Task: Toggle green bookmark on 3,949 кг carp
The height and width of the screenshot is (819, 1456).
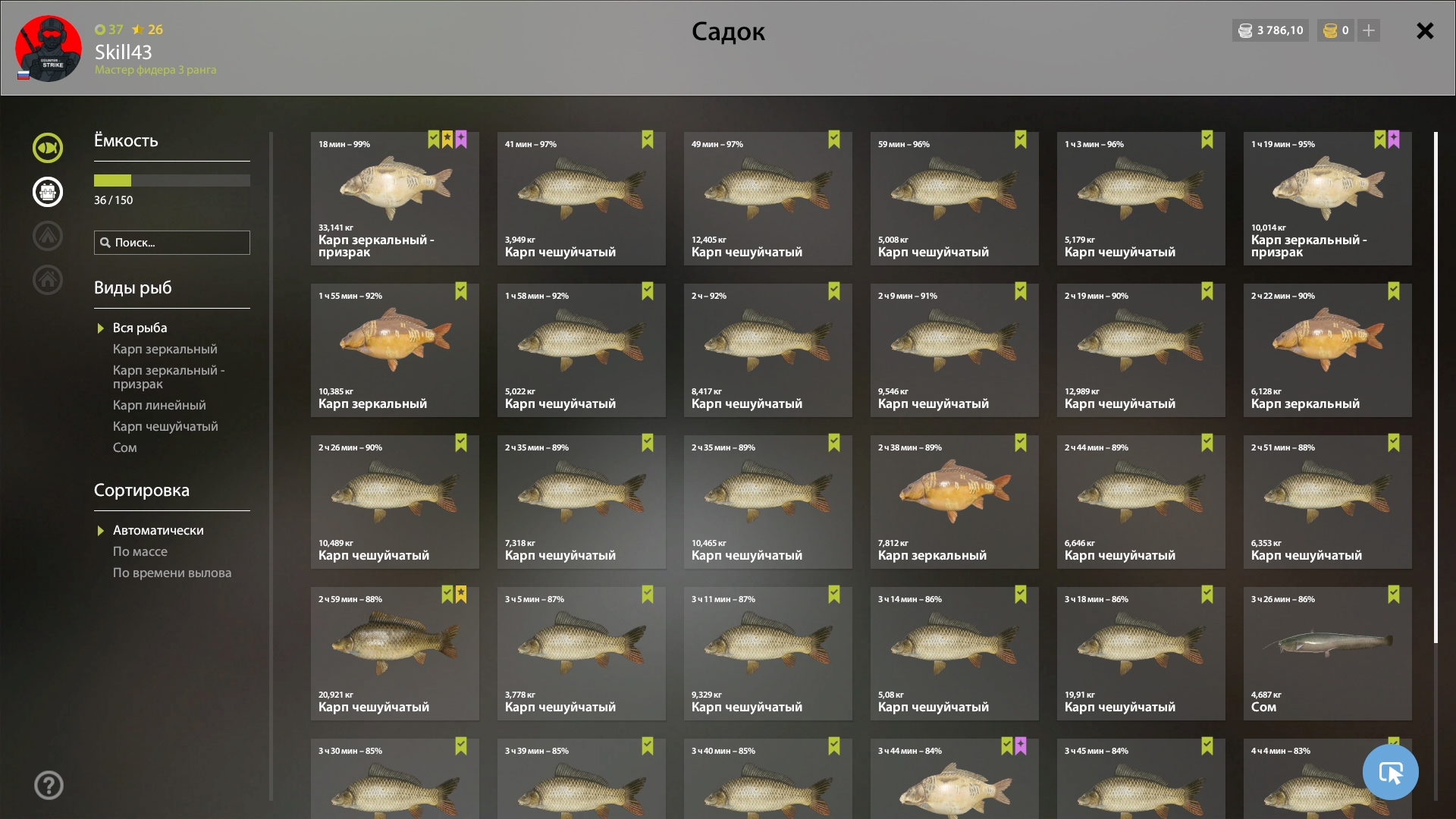Action: (x=648, y=140)
